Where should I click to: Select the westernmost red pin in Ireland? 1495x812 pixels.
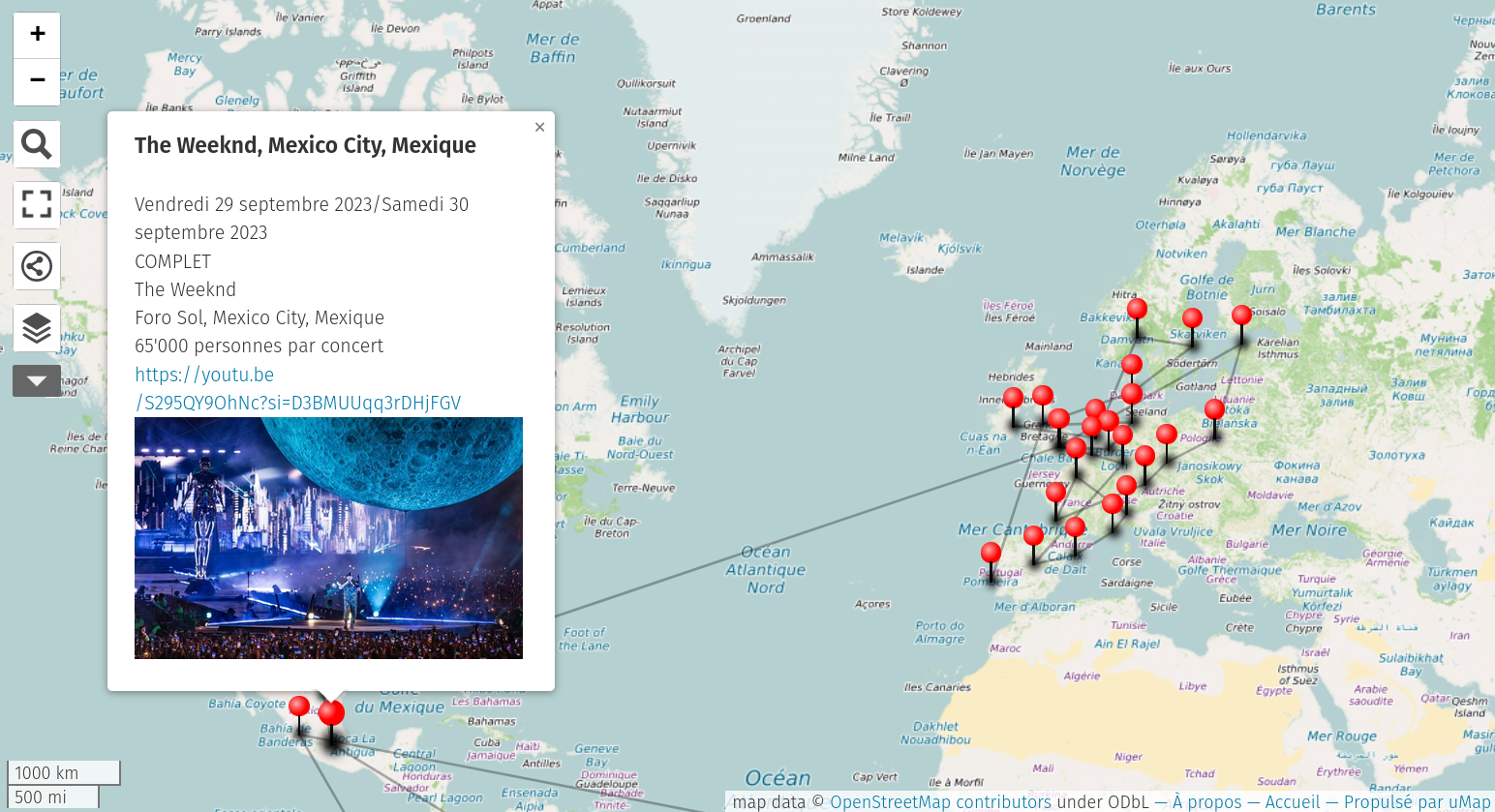click(x=1013, y=399)
